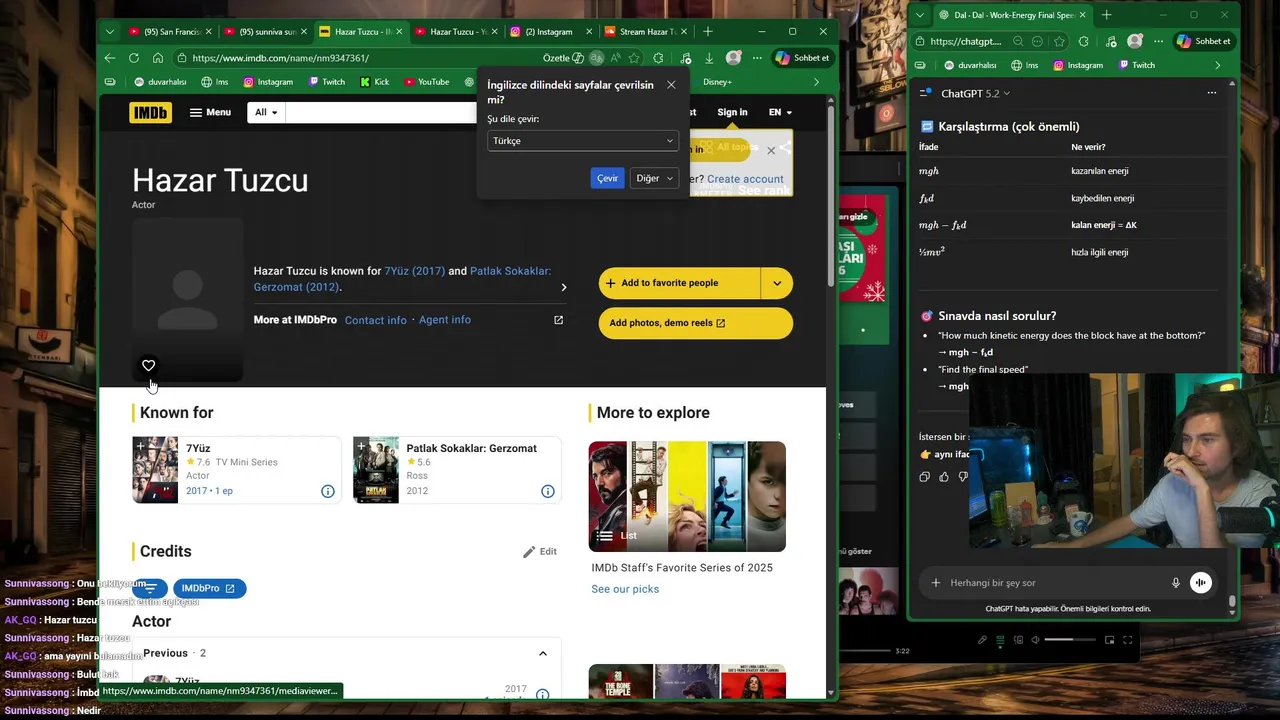Adjust the volume slider in background player

[1072, 639]
